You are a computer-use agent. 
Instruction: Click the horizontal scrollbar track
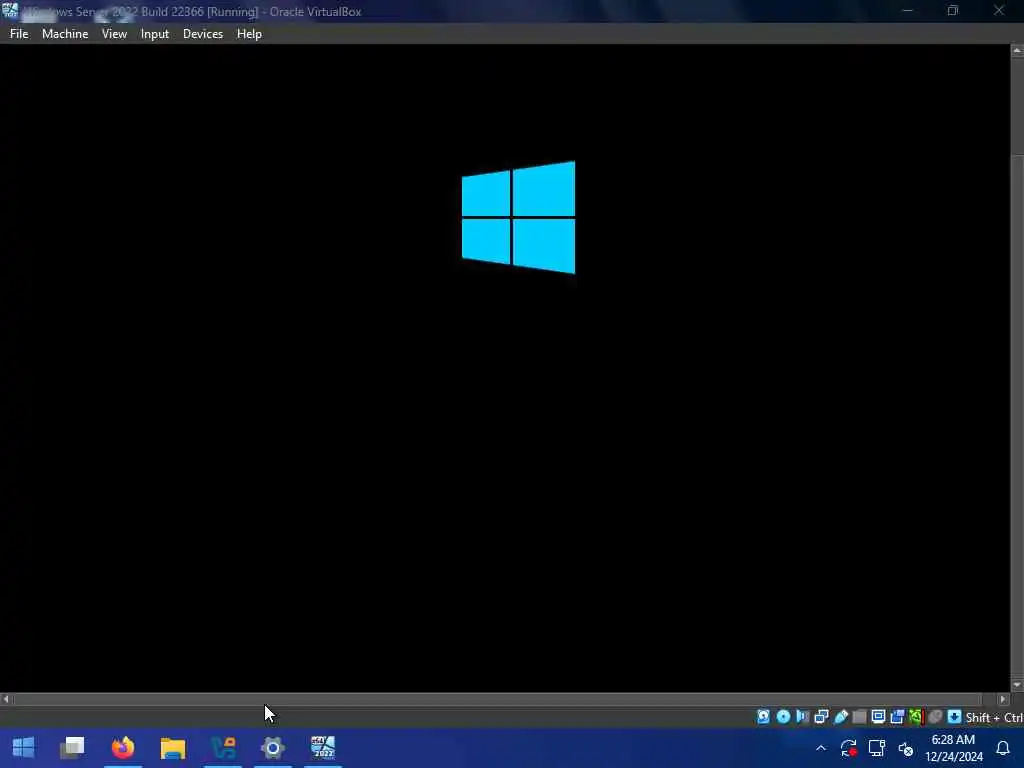click(498, 699)
